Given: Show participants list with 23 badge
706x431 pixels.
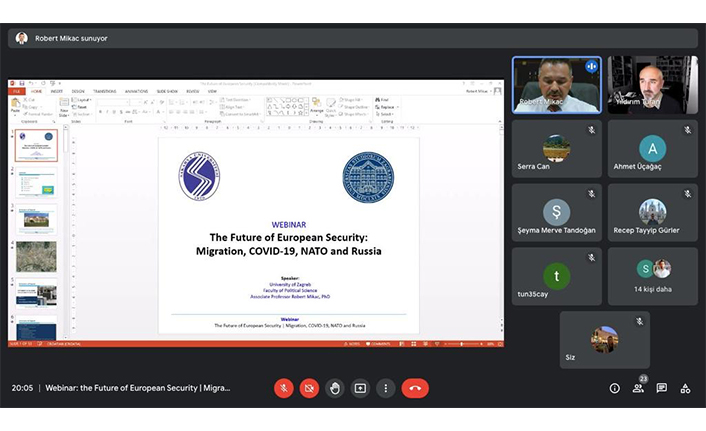Looking at the screenshot, I should click(x=638, y=388).
